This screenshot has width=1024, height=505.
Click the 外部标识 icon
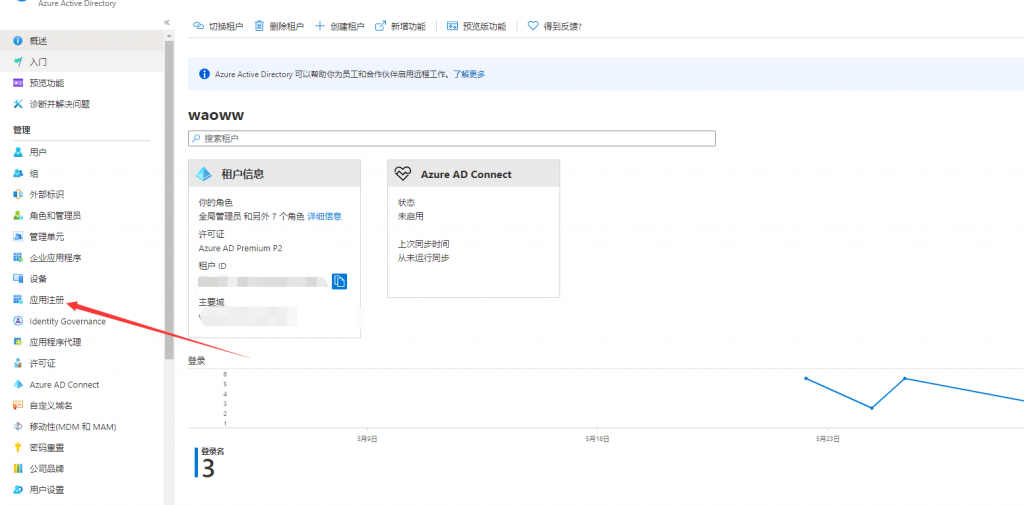tap(18, 195)
